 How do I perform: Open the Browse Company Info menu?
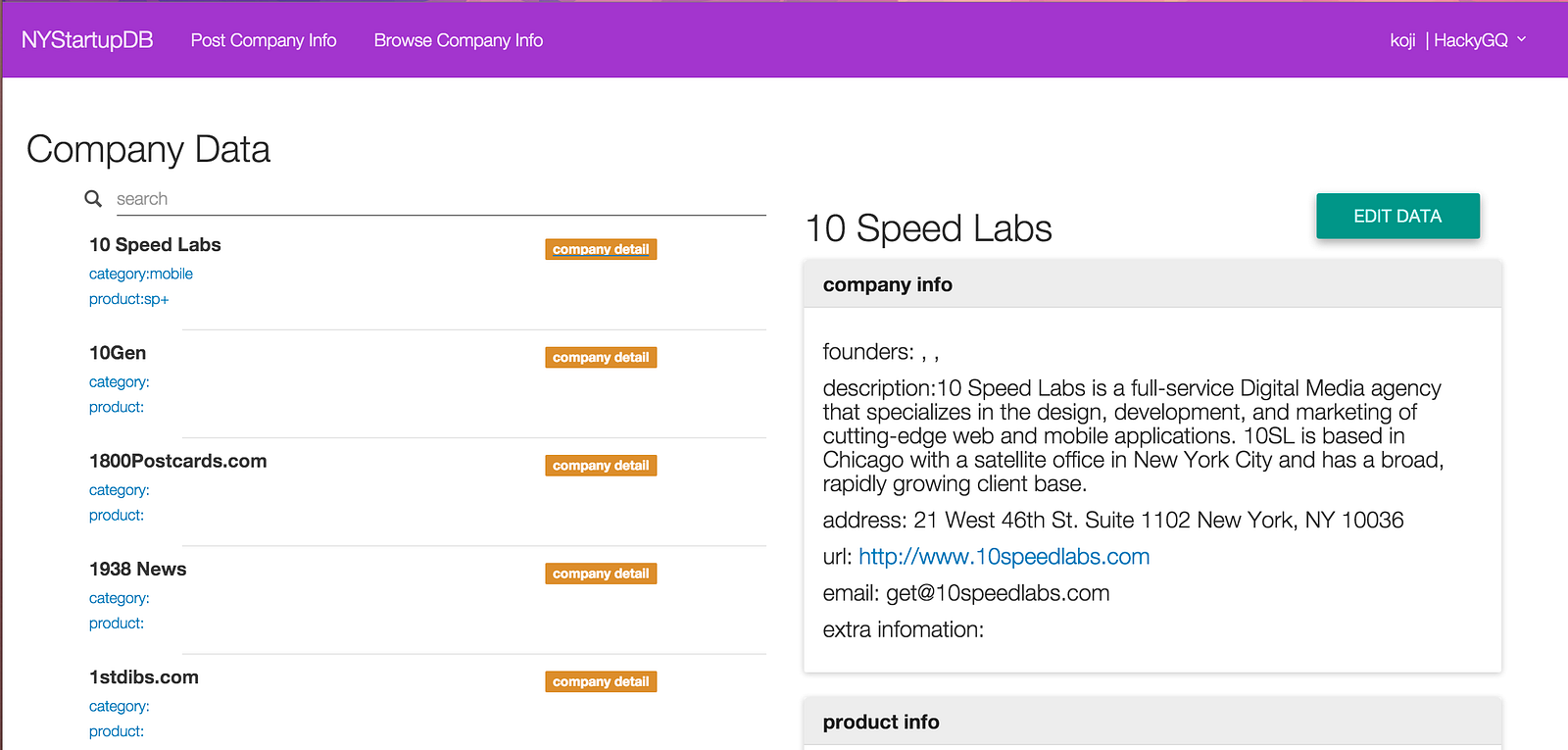pos(459,40)
